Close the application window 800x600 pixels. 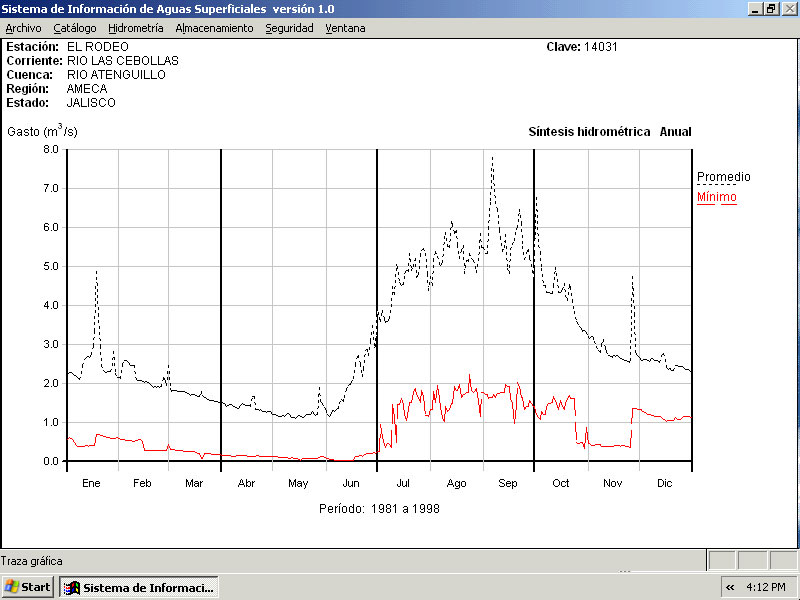point(788,8)
